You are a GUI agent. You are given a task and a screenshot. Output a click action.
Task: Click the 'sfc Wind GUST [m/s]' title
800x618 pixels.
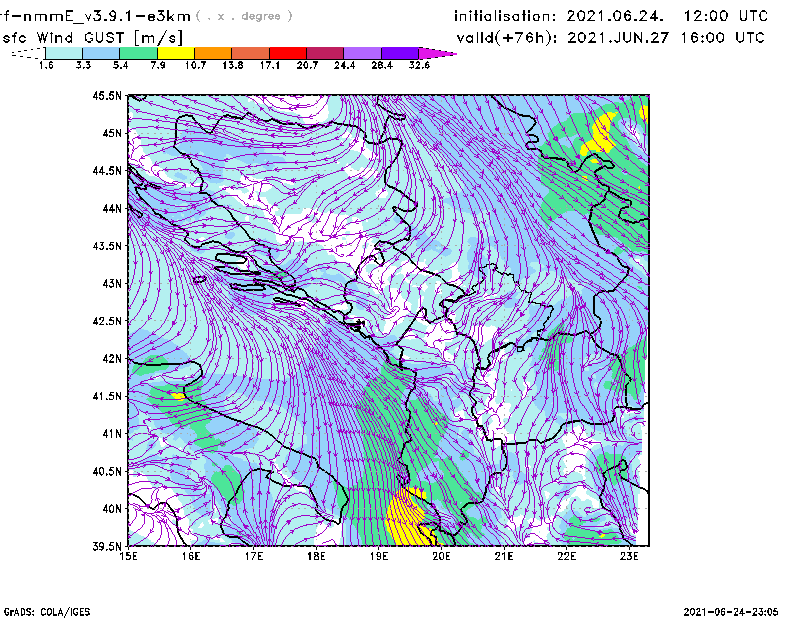92,38
